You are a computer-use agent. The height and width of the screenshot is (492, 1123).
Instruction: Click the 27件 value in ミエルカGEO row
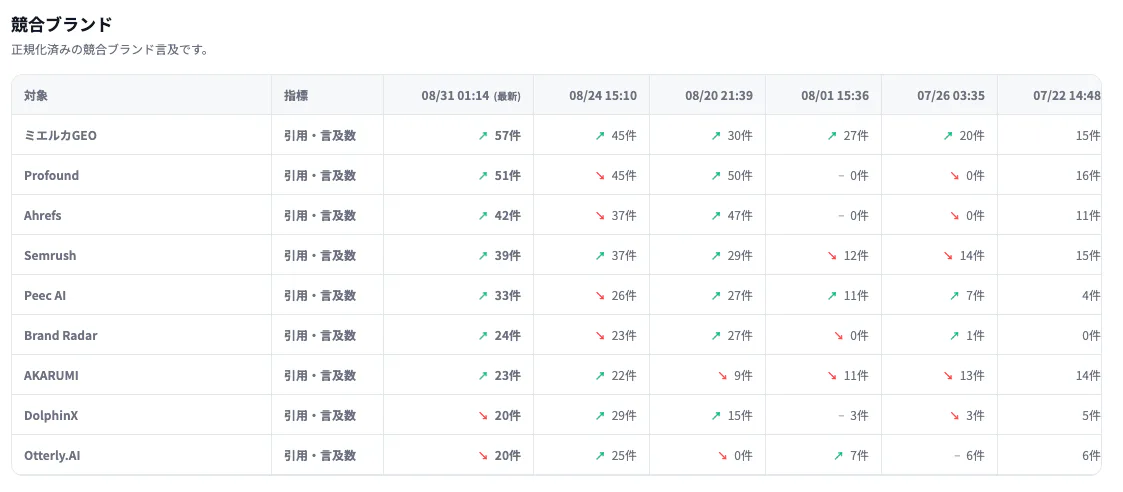pyautogui.click(x=856, y=135)
